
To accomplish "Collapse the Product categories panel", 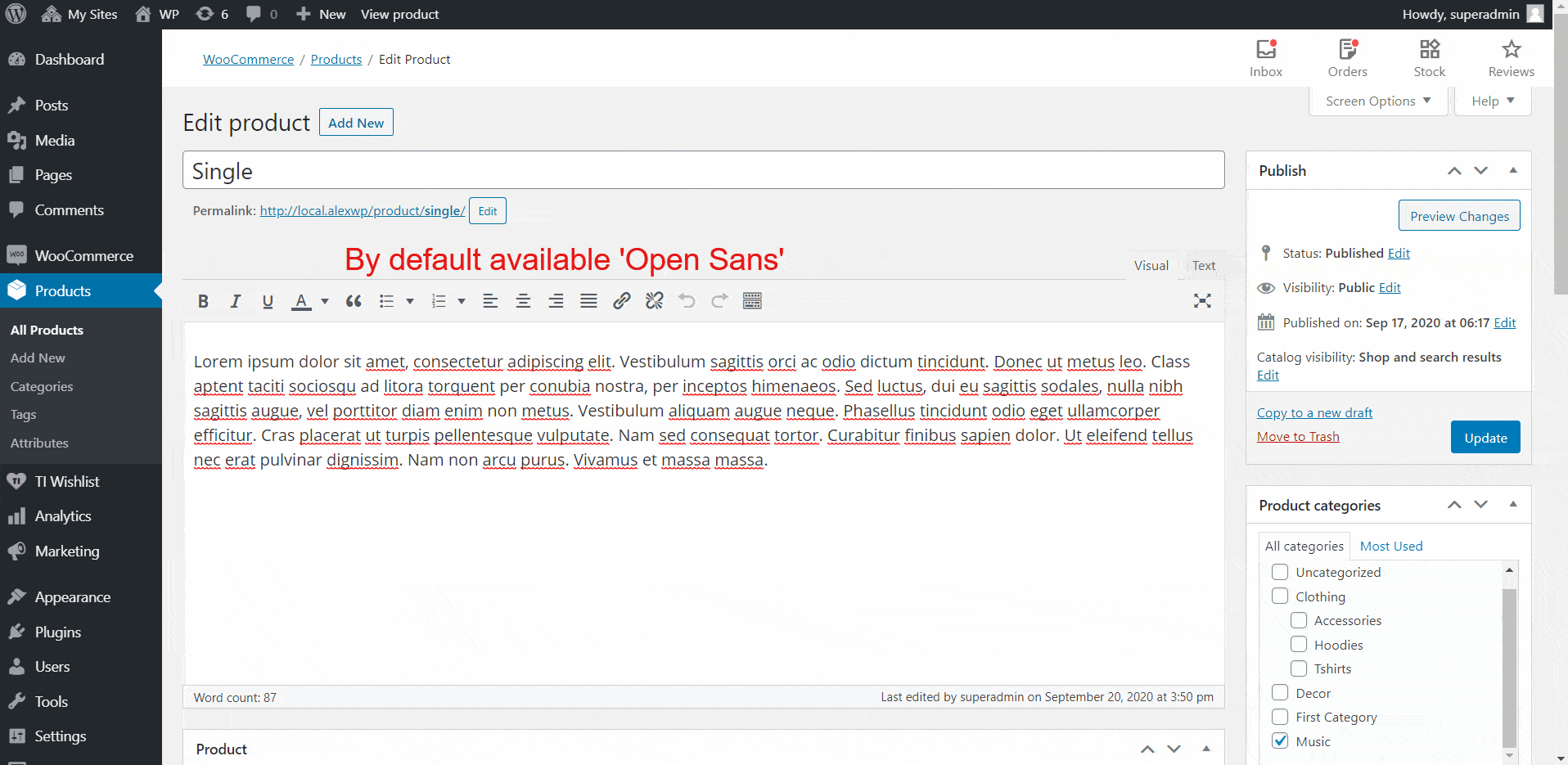I will coord(1513,504).
